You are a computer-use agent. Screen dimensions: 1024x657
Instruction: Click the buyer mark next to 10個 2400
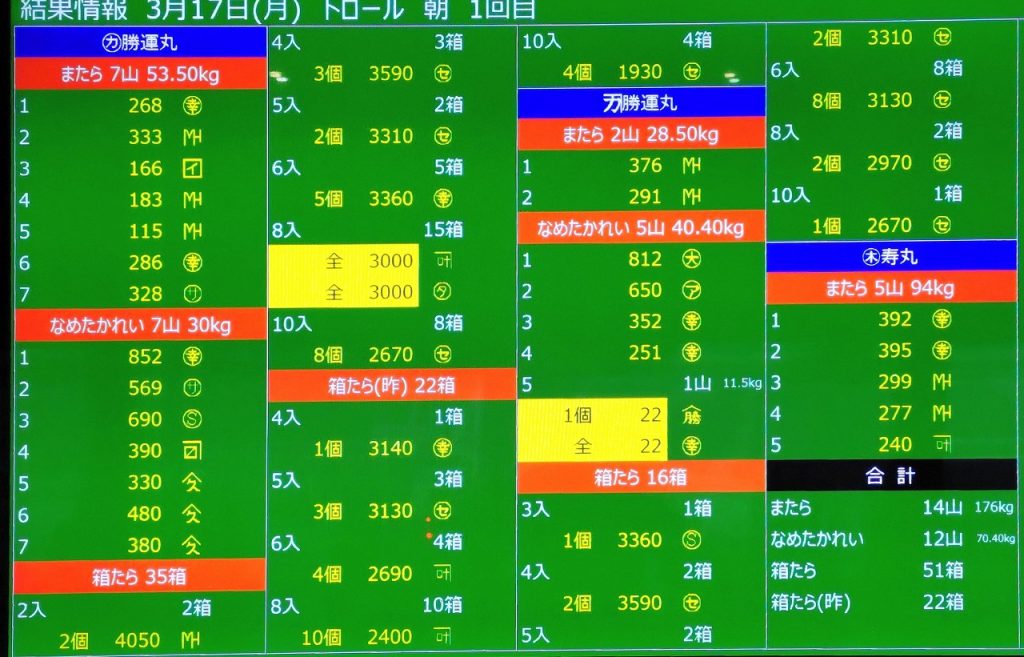tap(443, 637)
